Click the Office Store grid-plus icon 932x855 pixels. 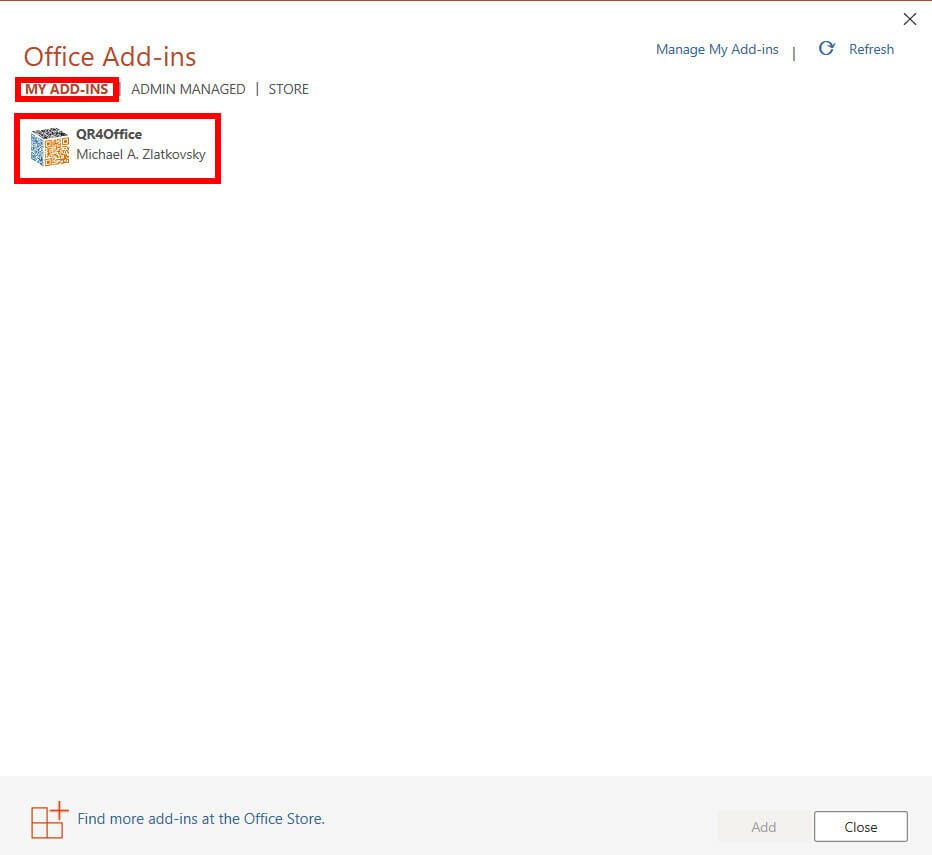click(x=49, y=819)
